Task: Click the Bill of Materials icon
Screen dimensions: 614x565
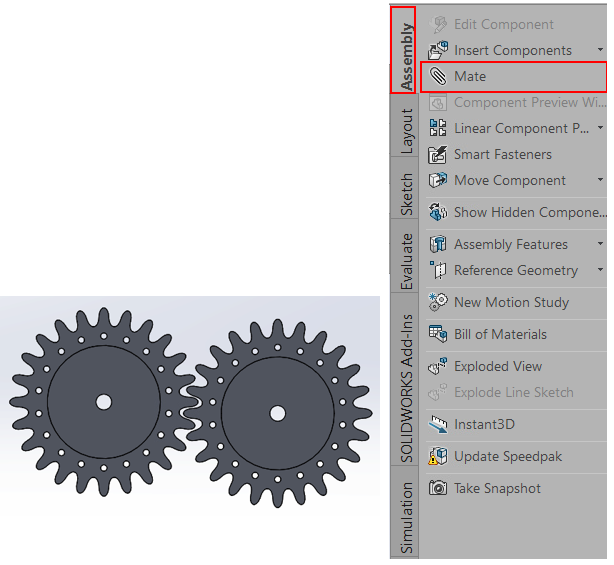Action: [x=438, y=334]
